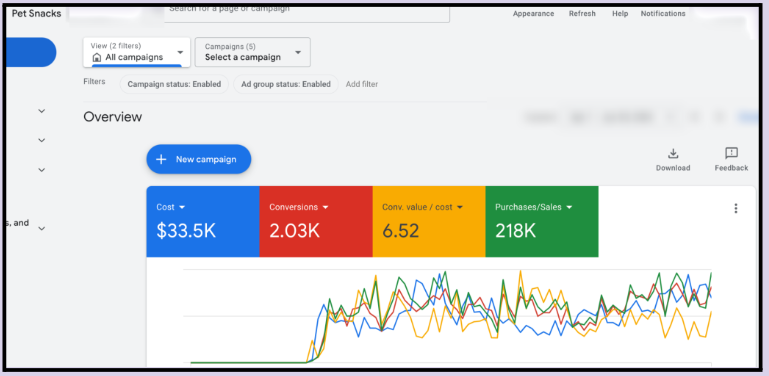This screenshot has height=376, width=769.
Task: Click the Download icon
Action: 673,153
